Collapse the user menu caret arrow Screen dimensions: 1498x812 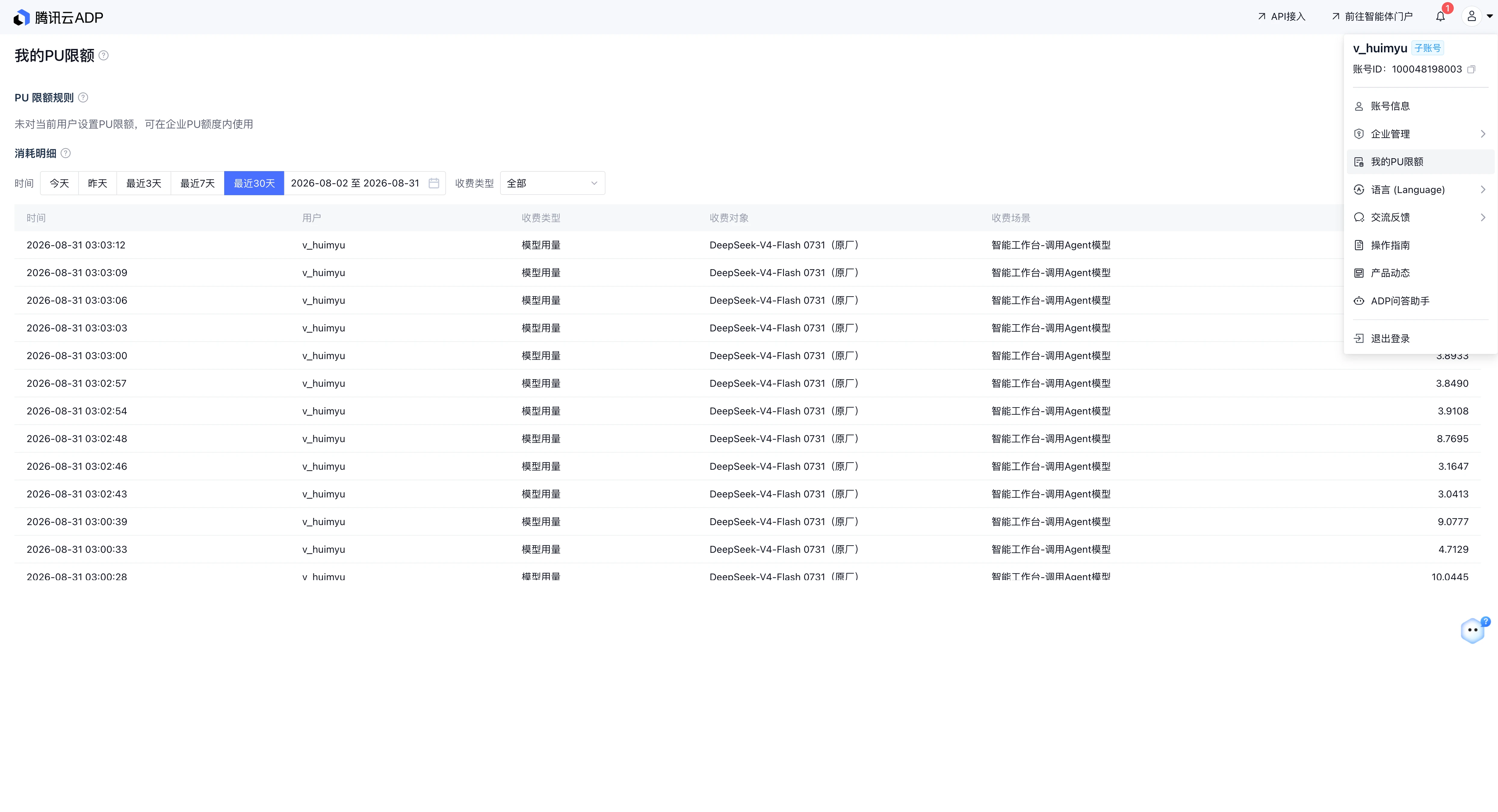coord(1489,17)
